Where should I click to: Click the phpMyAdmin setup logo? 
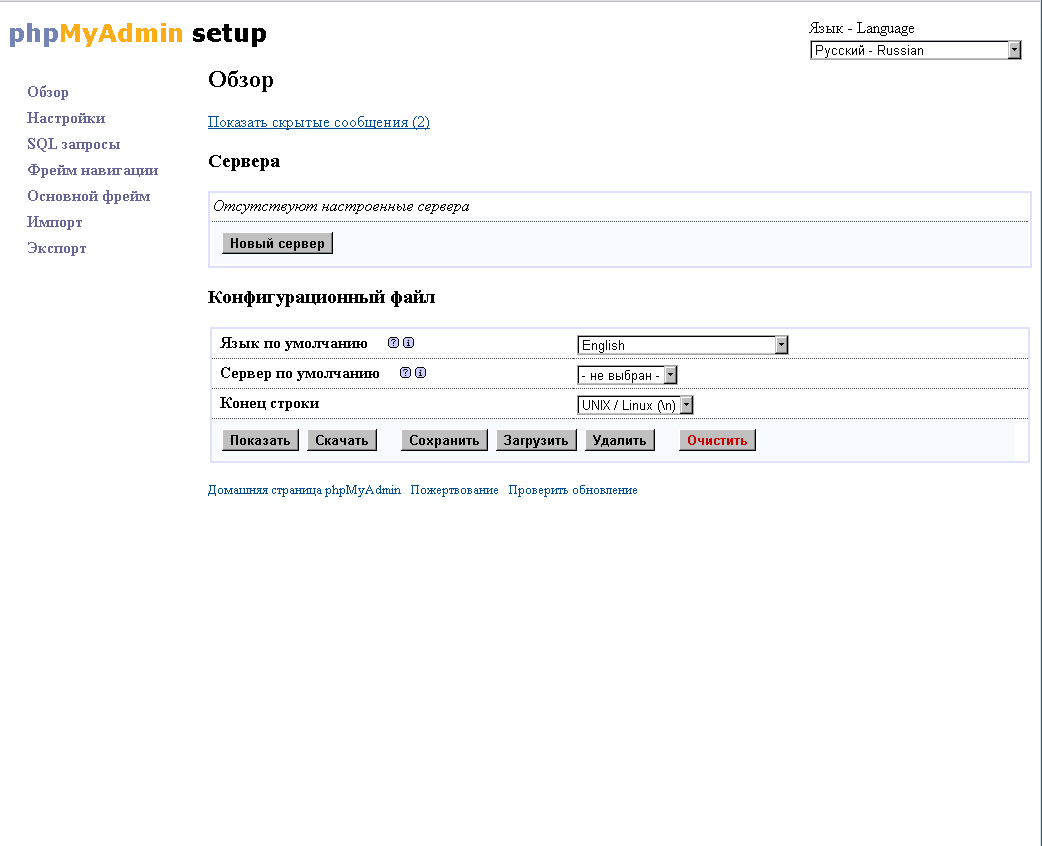[138, 33]
